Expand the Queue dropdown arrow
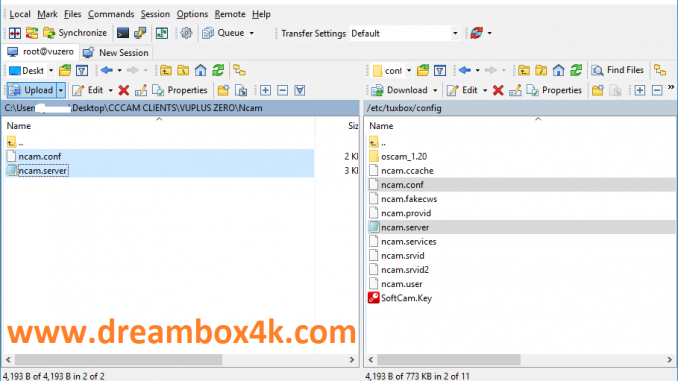The image size is (678, 381). 252,33
